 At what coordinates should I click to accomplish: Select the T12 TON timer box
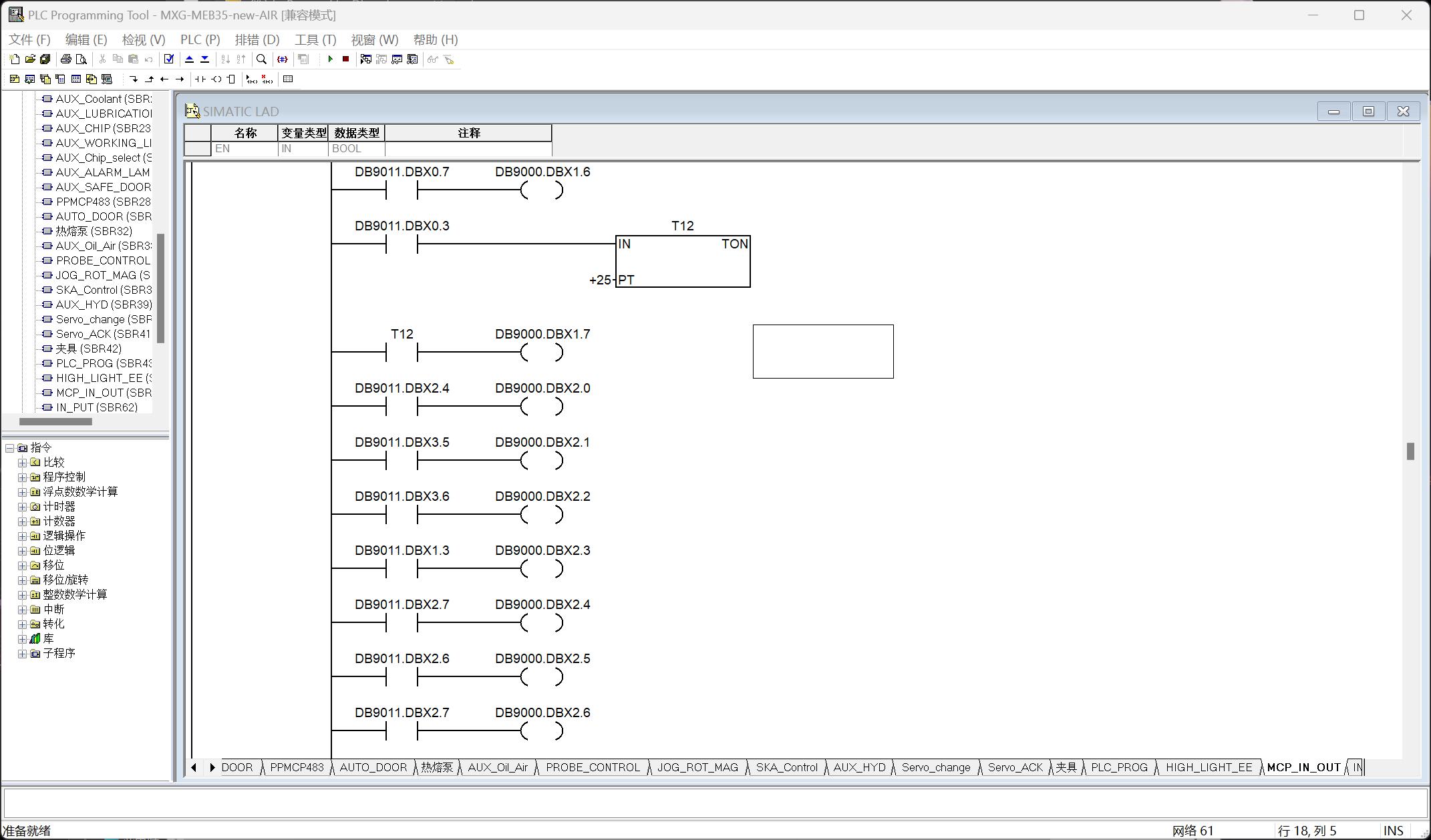pos(683,261)
